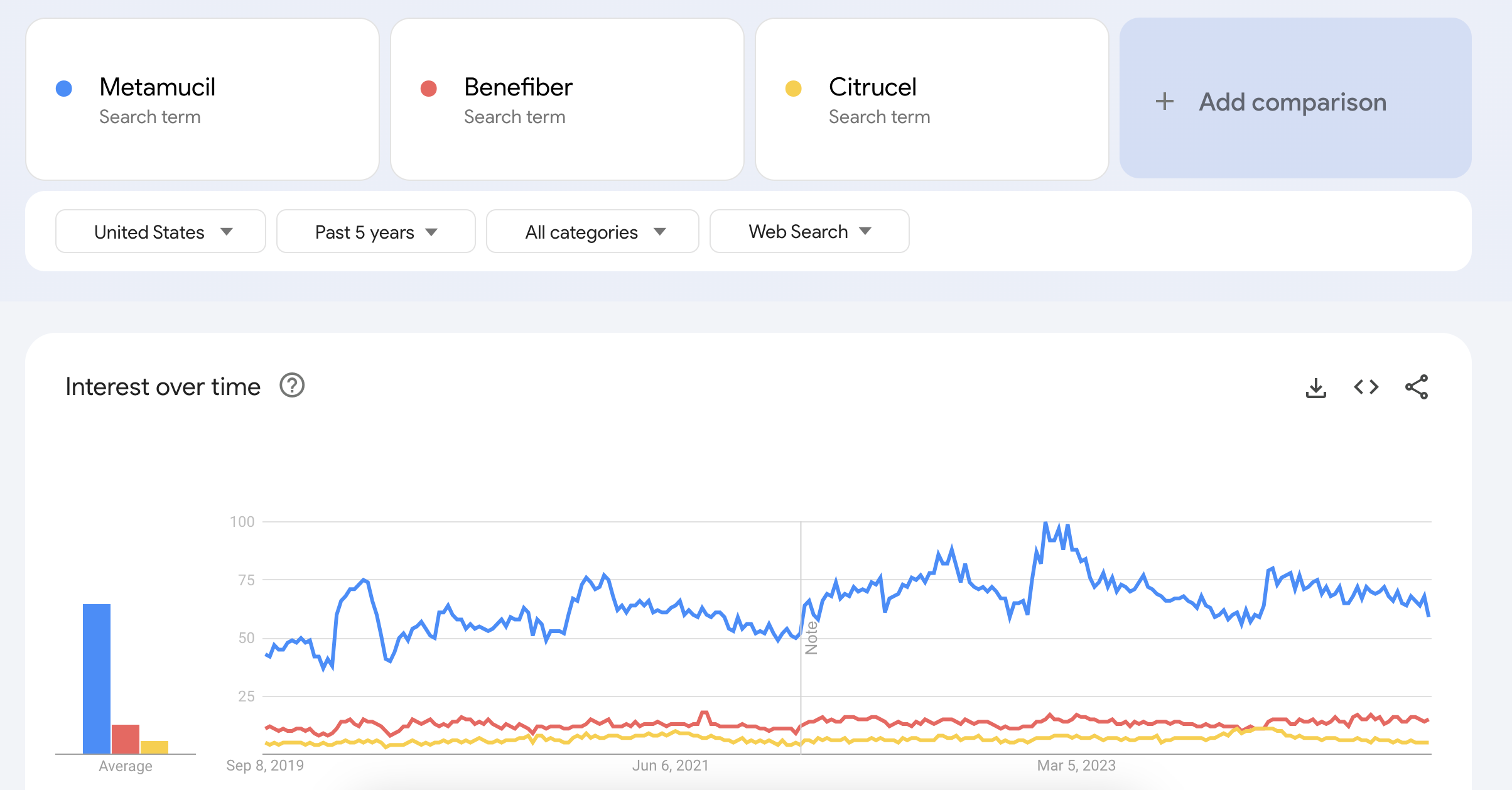Edit the Metamucil search term
Viewport: 1512px width, 790px height.
[158, 87]
